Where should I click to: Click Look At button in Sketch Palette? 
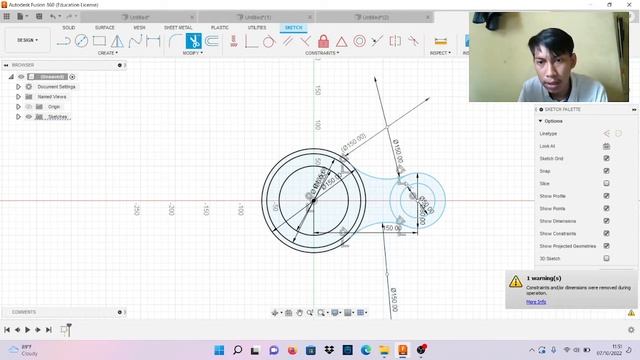(607, 146)
